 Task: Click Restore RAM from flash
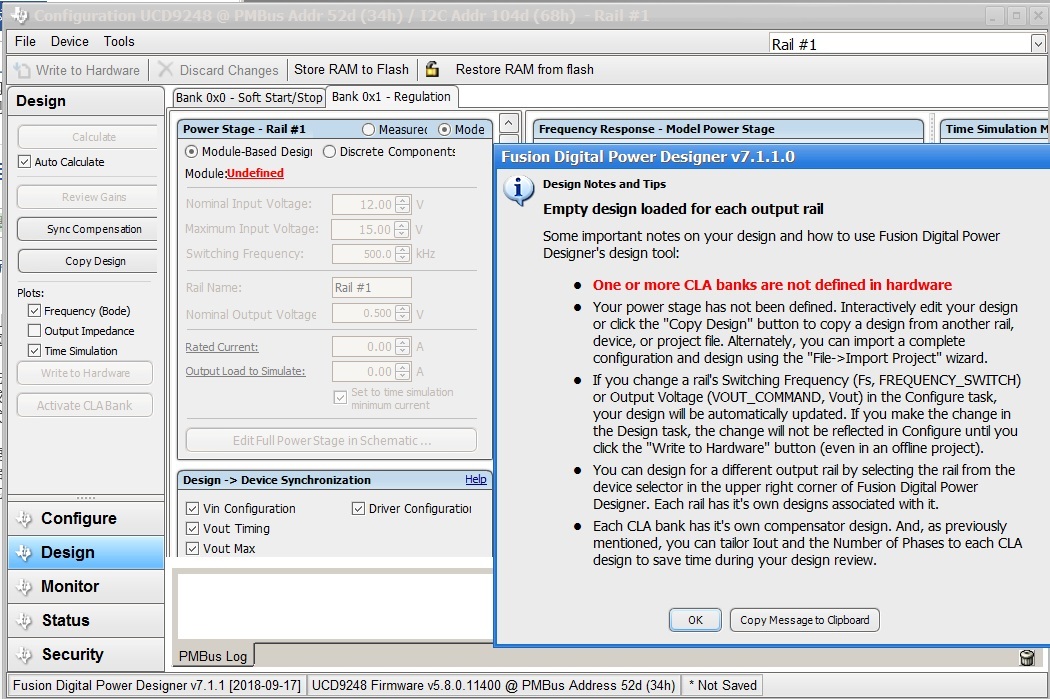[x=524, y=70]
